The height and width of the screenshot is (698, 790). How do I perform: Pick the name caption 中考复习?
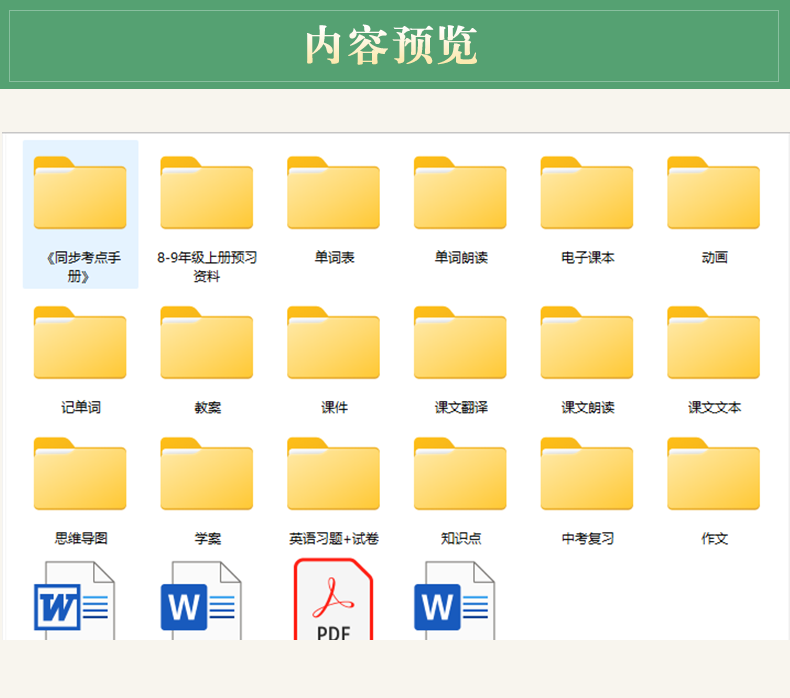[588, 538]
